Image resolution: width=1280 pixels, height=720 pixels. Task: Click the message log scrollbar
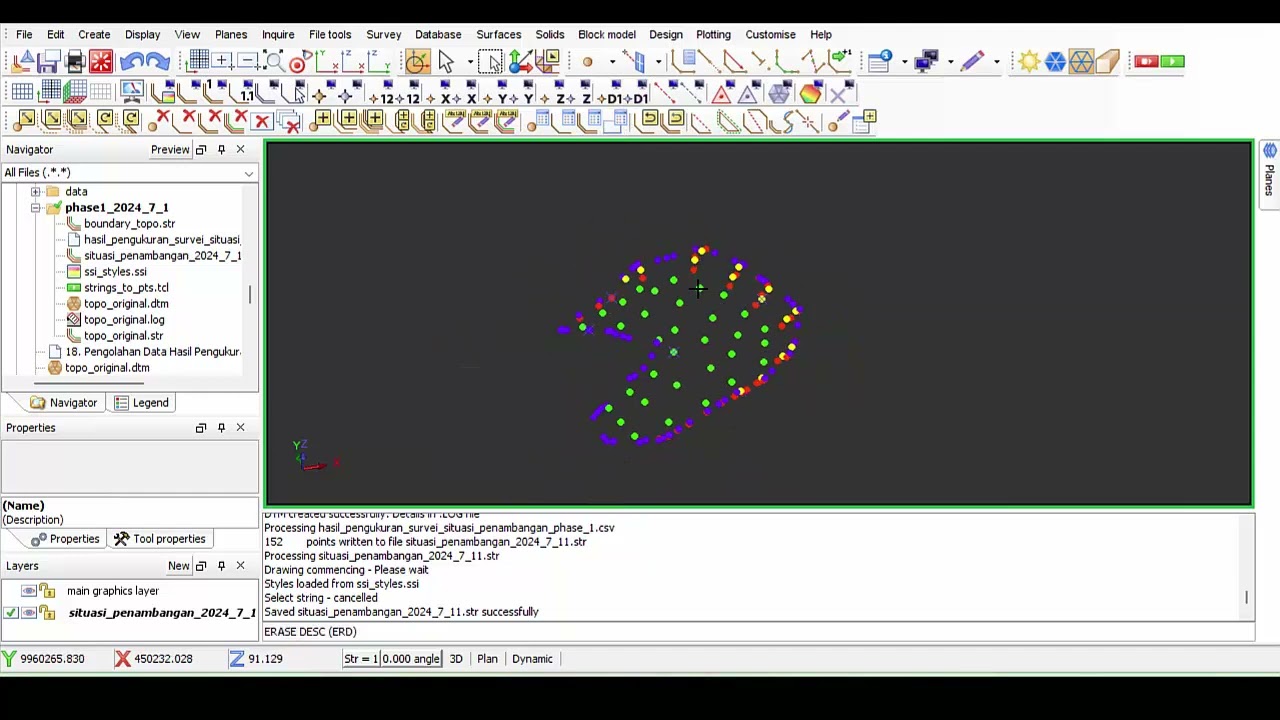(x=1247, y=597)
